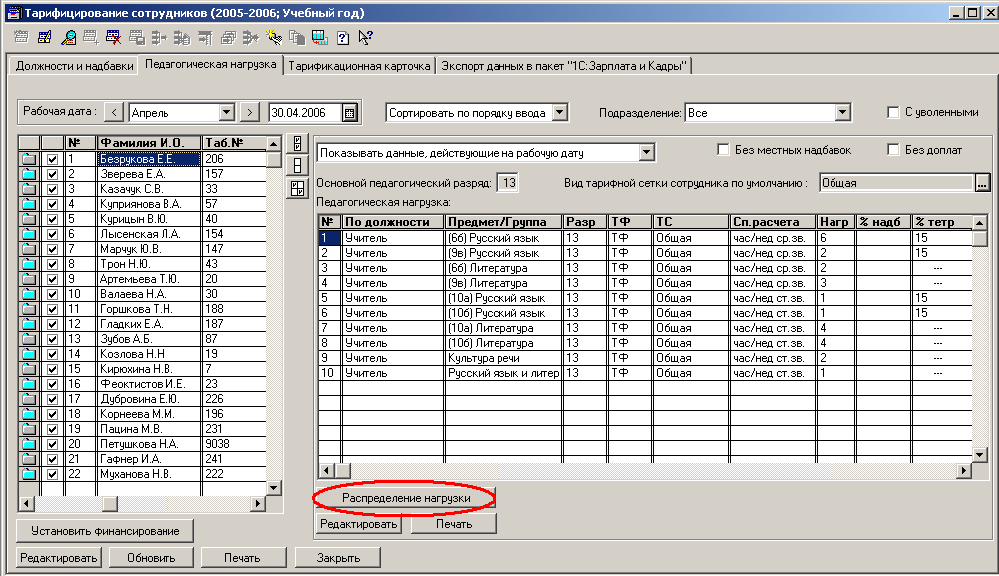Expand the "Подразделение" dropdown showing Все
This screenshot has height=576, width=999.
[x=842, y=113]
